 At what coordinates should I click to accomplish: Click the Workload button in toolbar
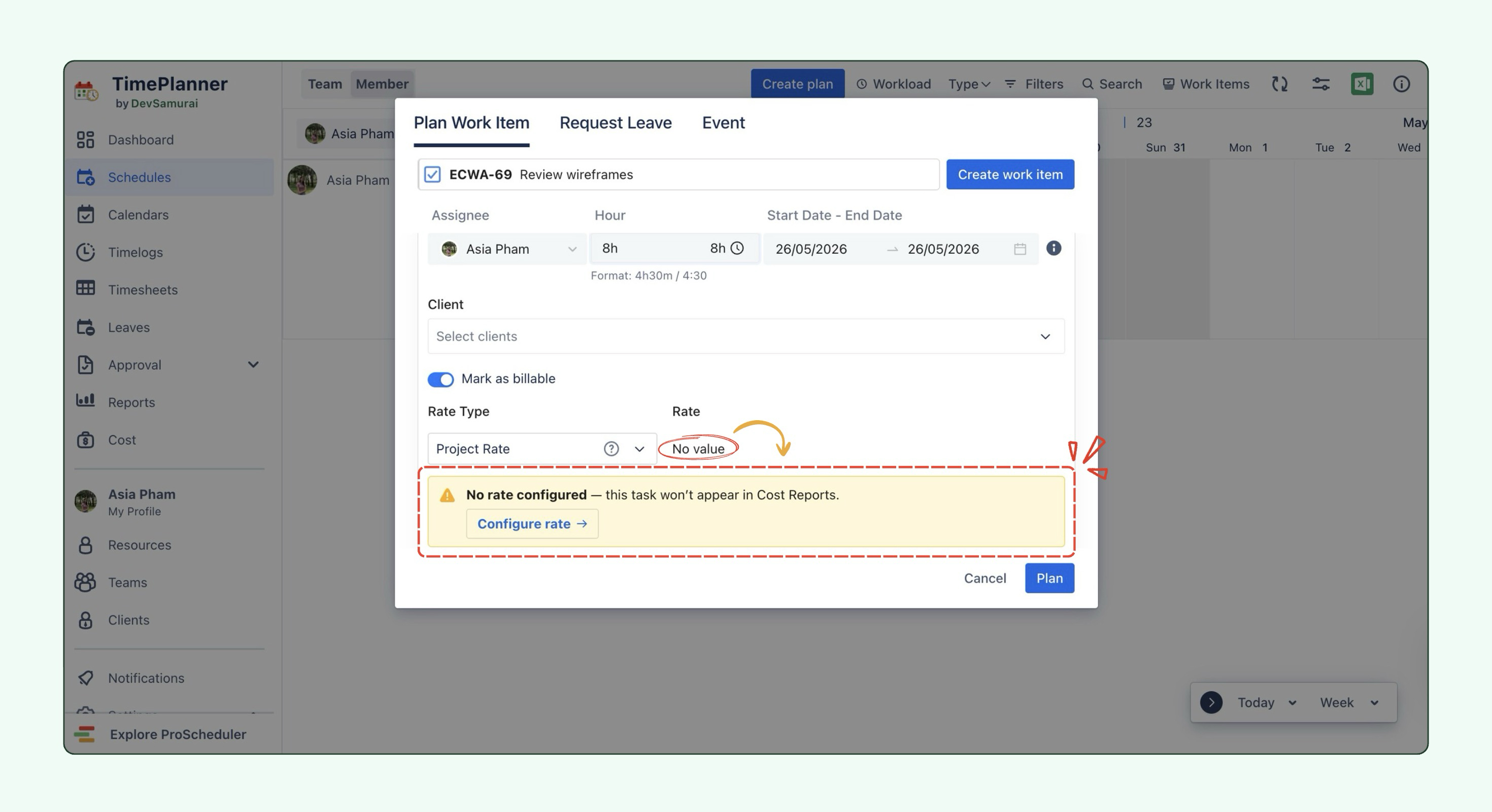click(x=894, y=84)
